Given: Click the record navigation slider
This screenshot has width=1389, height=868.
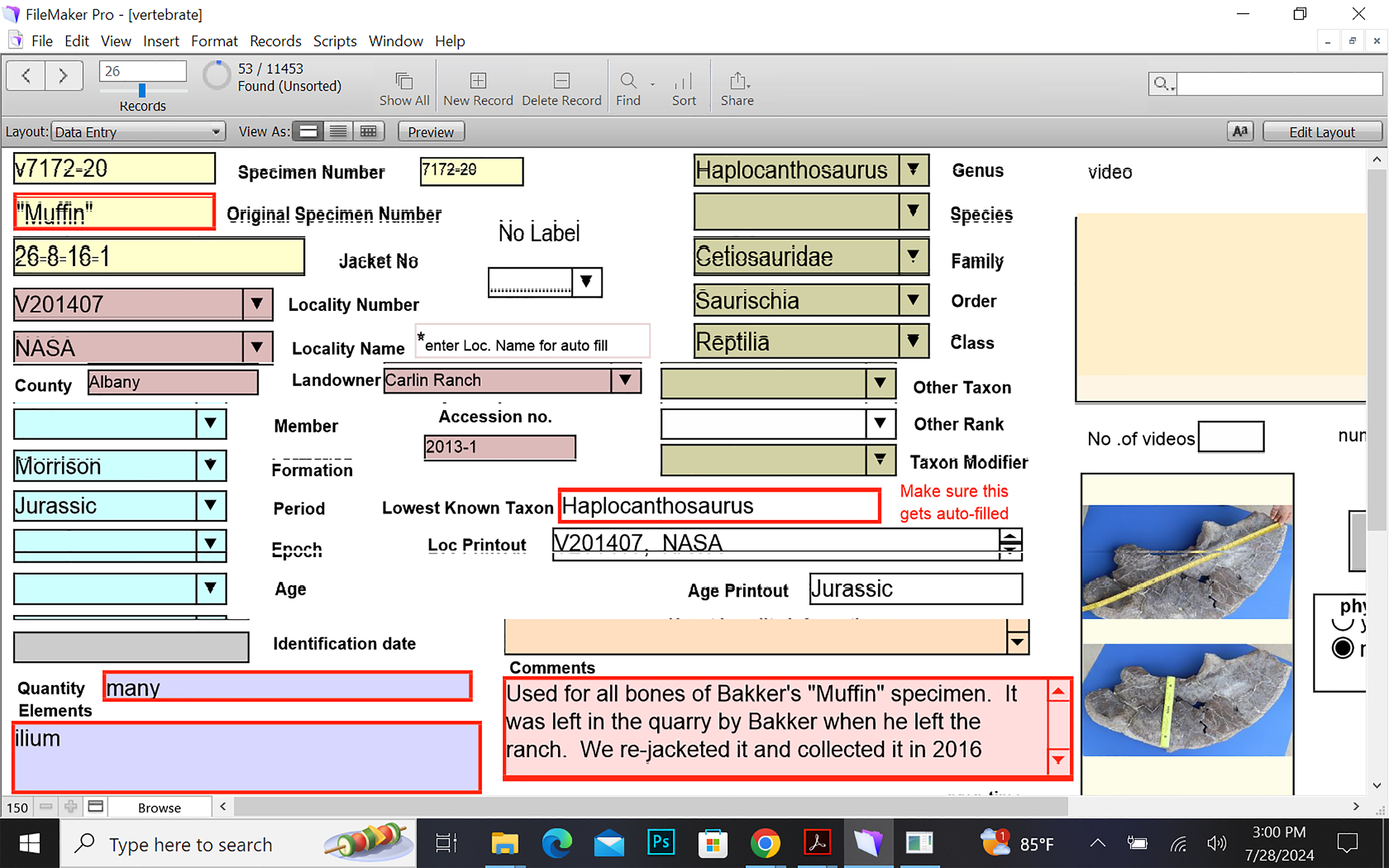Looking at the screenshot, I should (142, 90).
